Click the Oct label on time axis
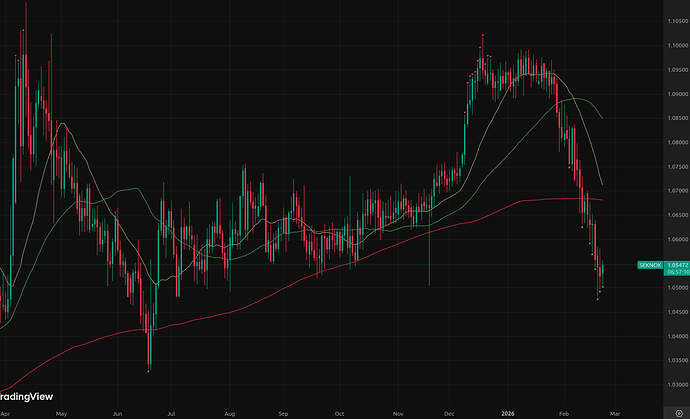Viewport: 690px width, 419px height. (339, 411)
